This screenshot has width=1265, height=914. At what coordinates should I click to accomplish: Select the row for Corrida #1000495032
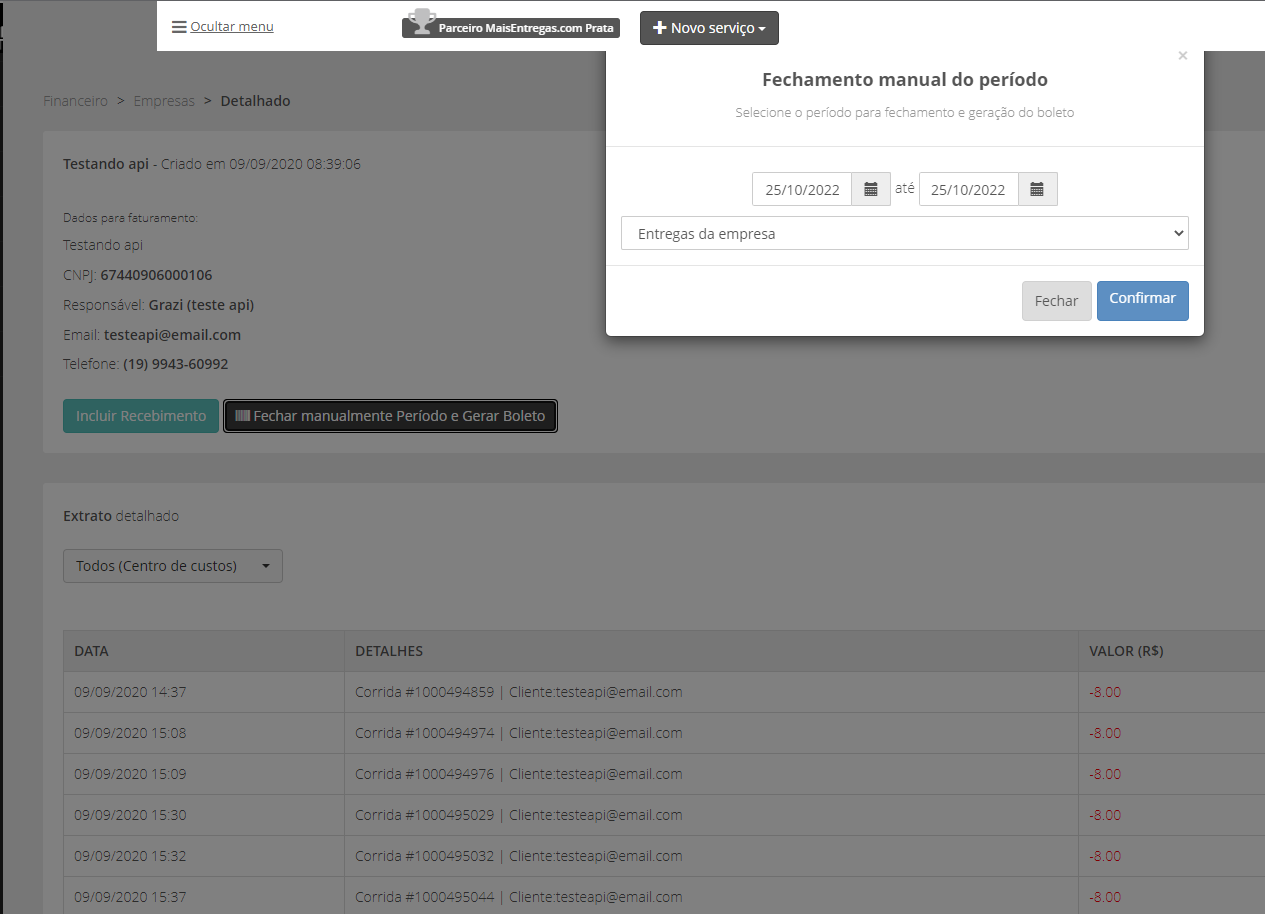click(x=664, y=856)
